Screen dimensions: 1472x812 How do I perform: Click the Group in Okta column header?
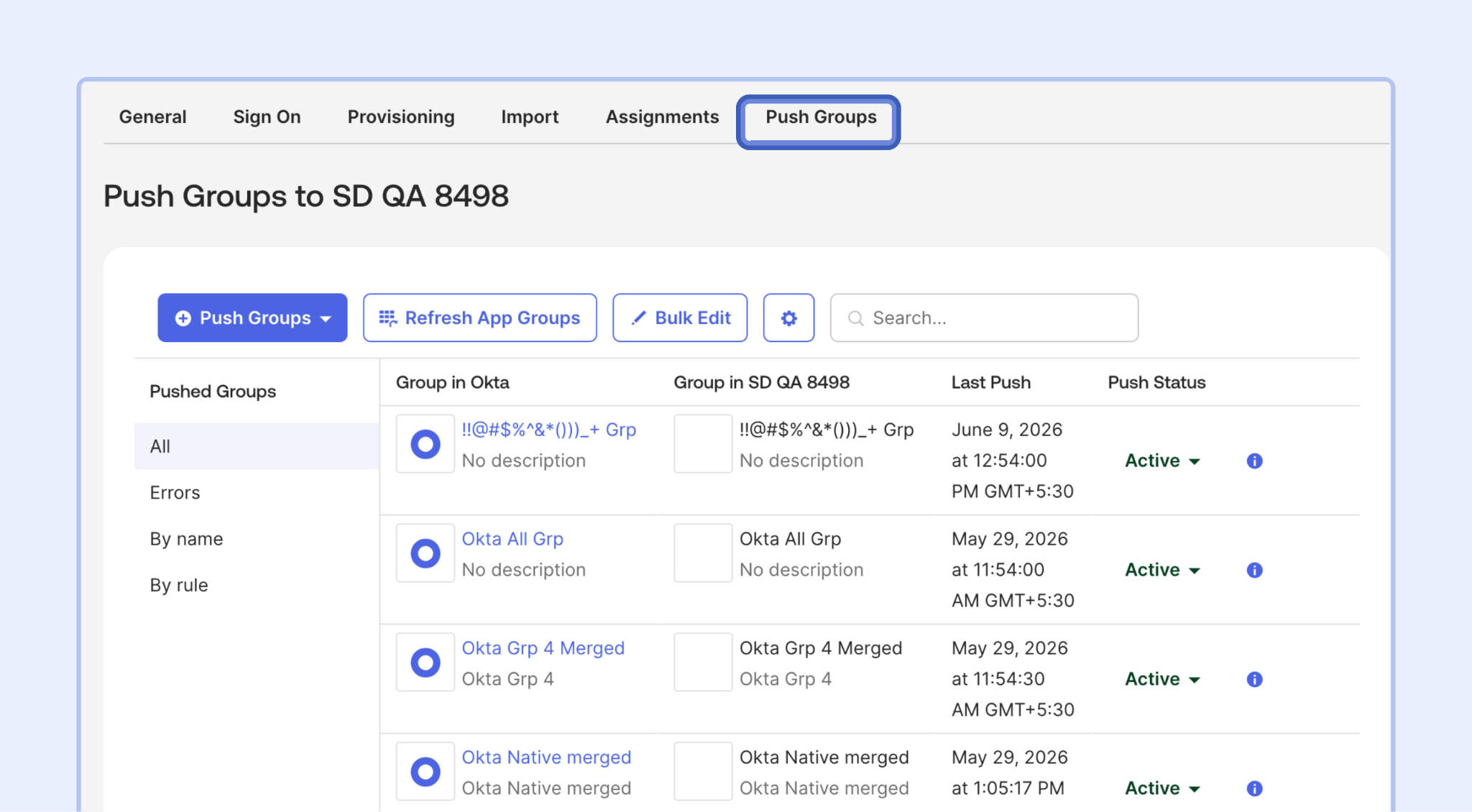[453, 382]
